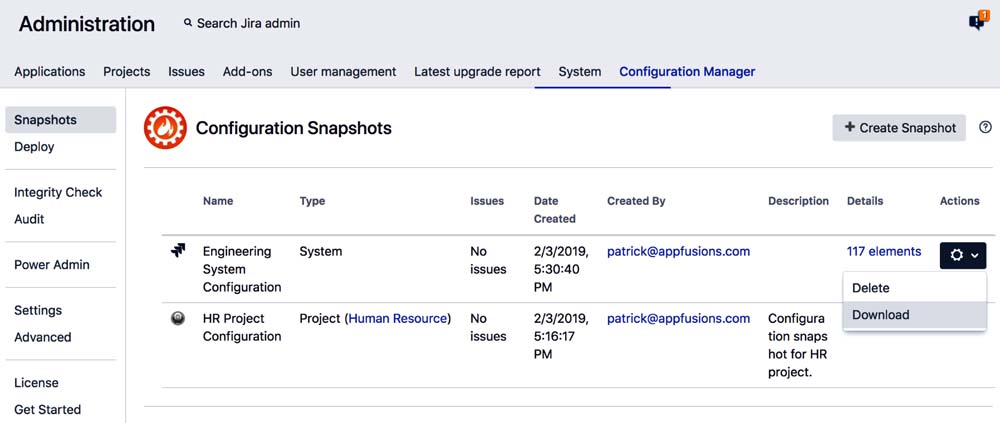Navigate to Power Admin in sidebar
The height and width of the screenshot is (423, 1000).
(x=52, y=265)
